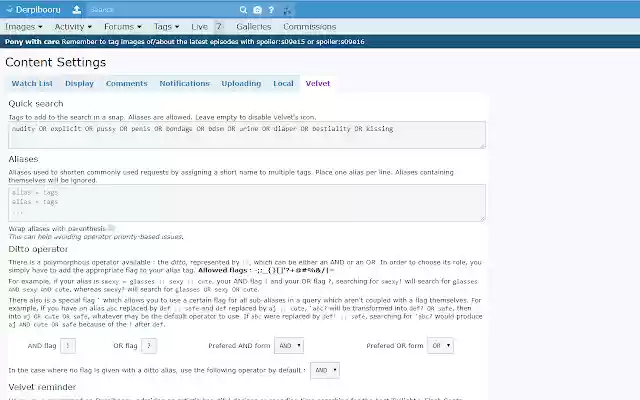Screen dimensions: 640x400
Task: Click the Live count badge 7
Action: (219, 27)
